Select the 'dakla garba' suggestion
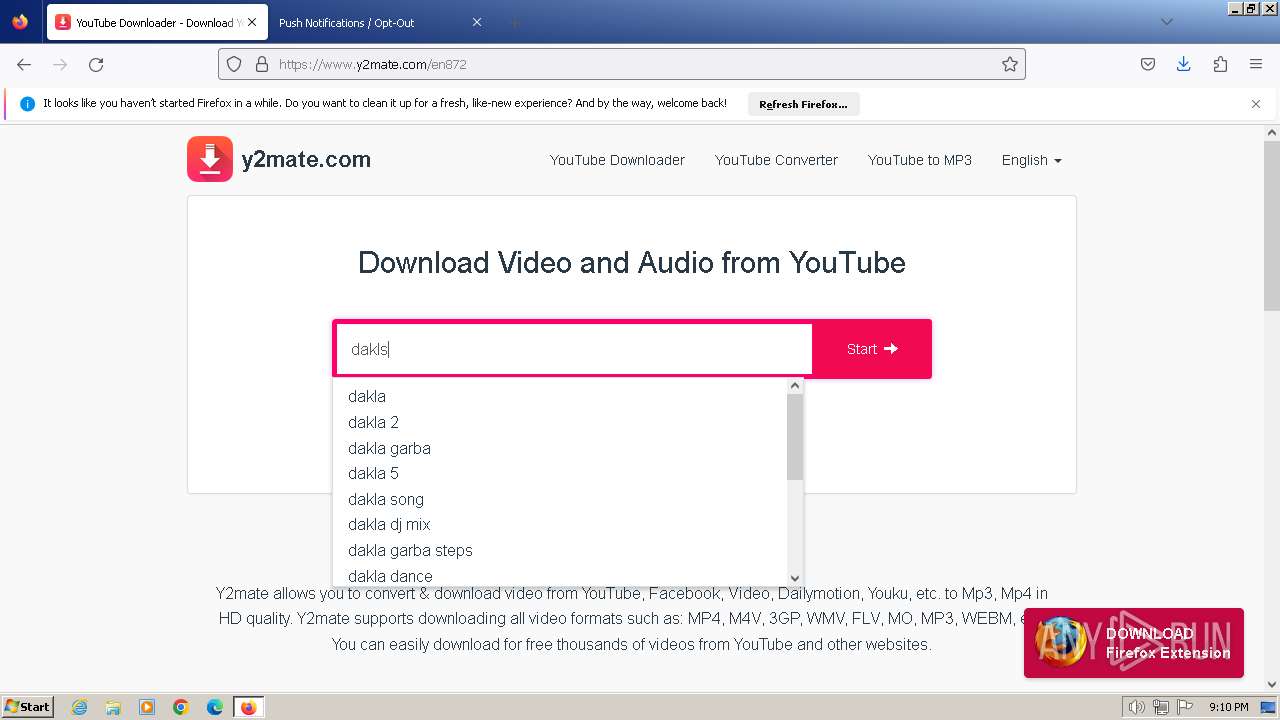This screenshot has width=1280, height=720. [560, 448]
